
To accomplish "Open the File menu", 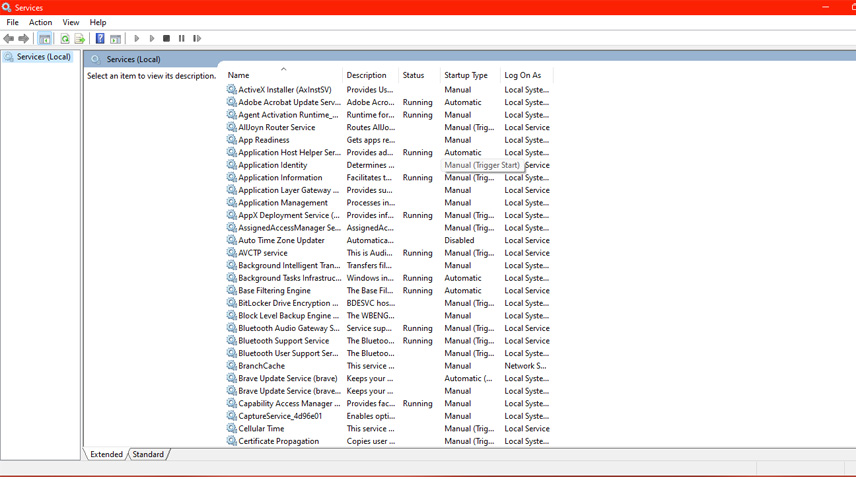I will click(13, 22).
